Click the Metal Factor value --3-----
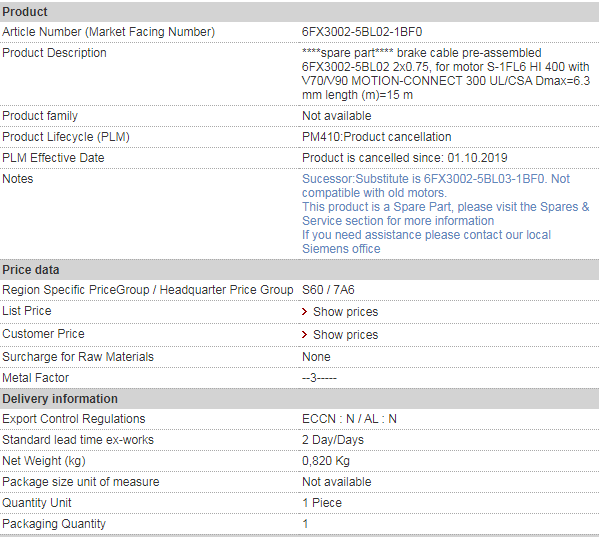This screenshot has height=537, width=603. pyautogui.click(x=319, y=378)
